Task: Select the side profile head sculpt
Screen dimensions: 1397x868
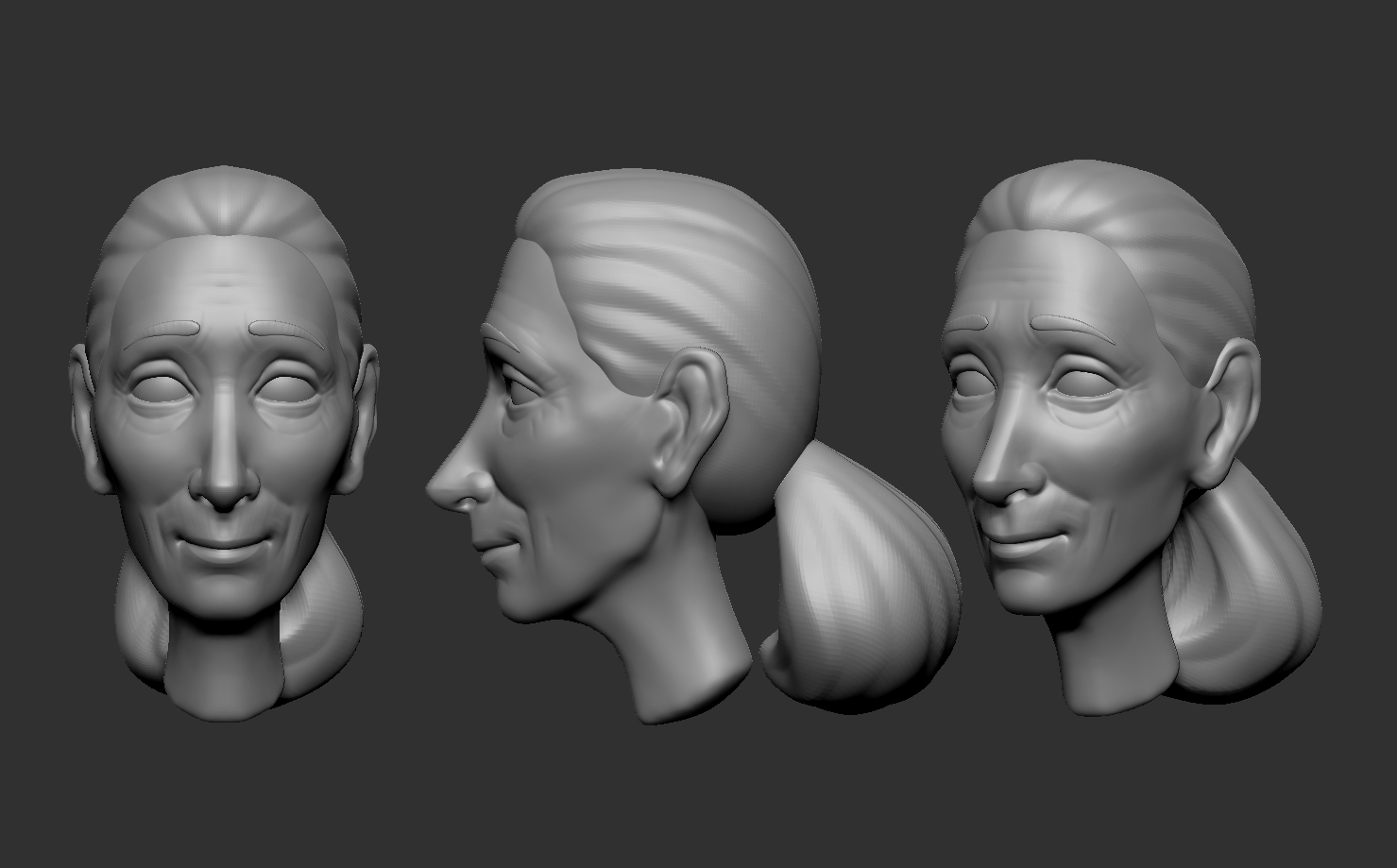Action: (x=692, y=447)
